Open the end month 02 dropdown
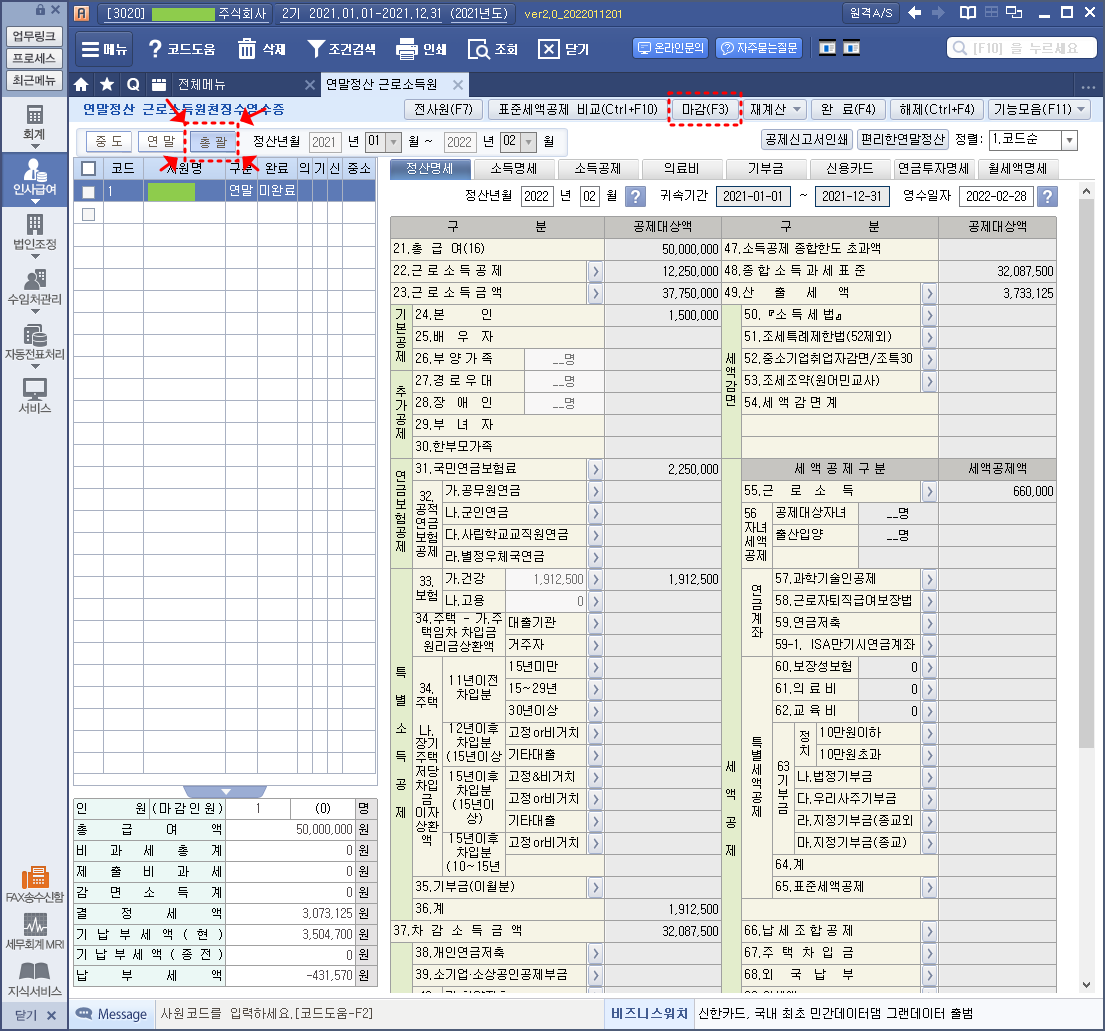Image resolution: width=1105 pixels, height=1031 pixels. (x=528, y=142)
